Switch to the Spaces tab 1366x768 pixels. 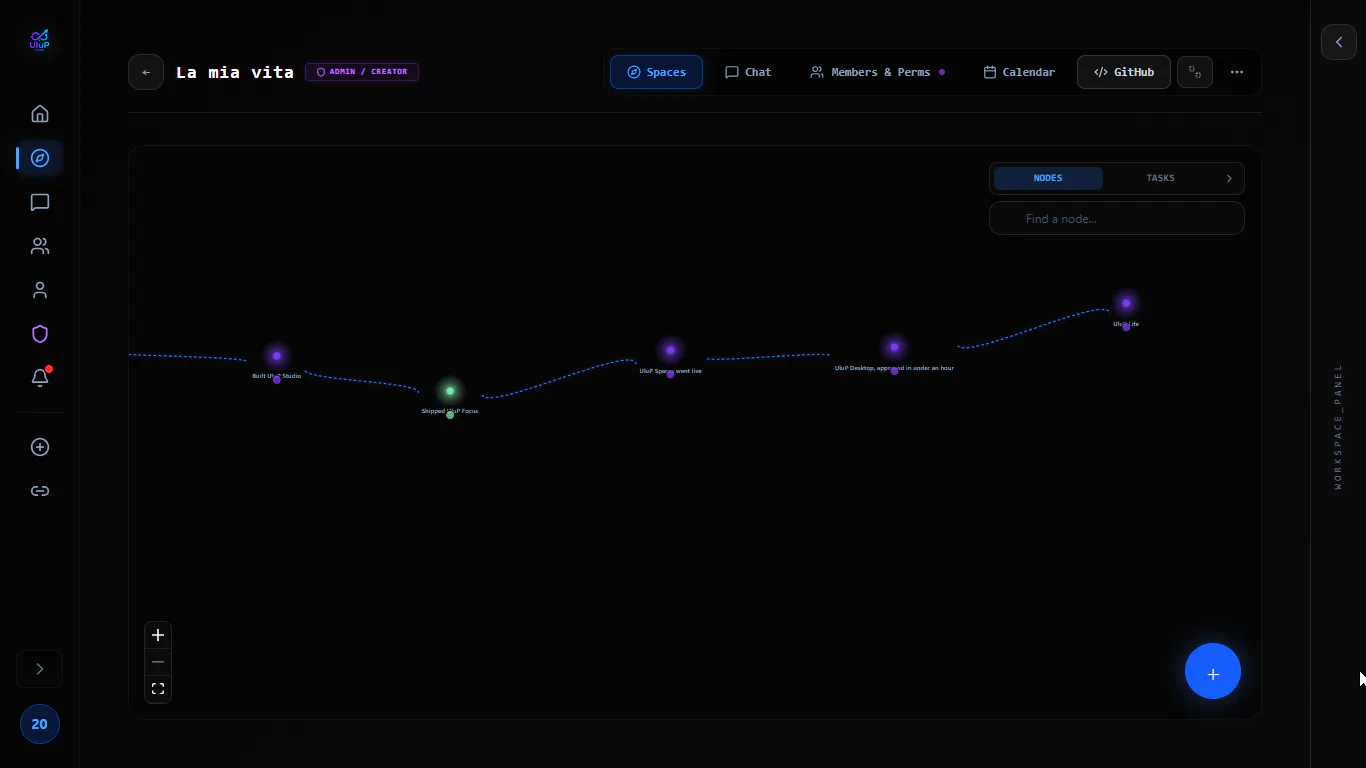coord(656,72)
